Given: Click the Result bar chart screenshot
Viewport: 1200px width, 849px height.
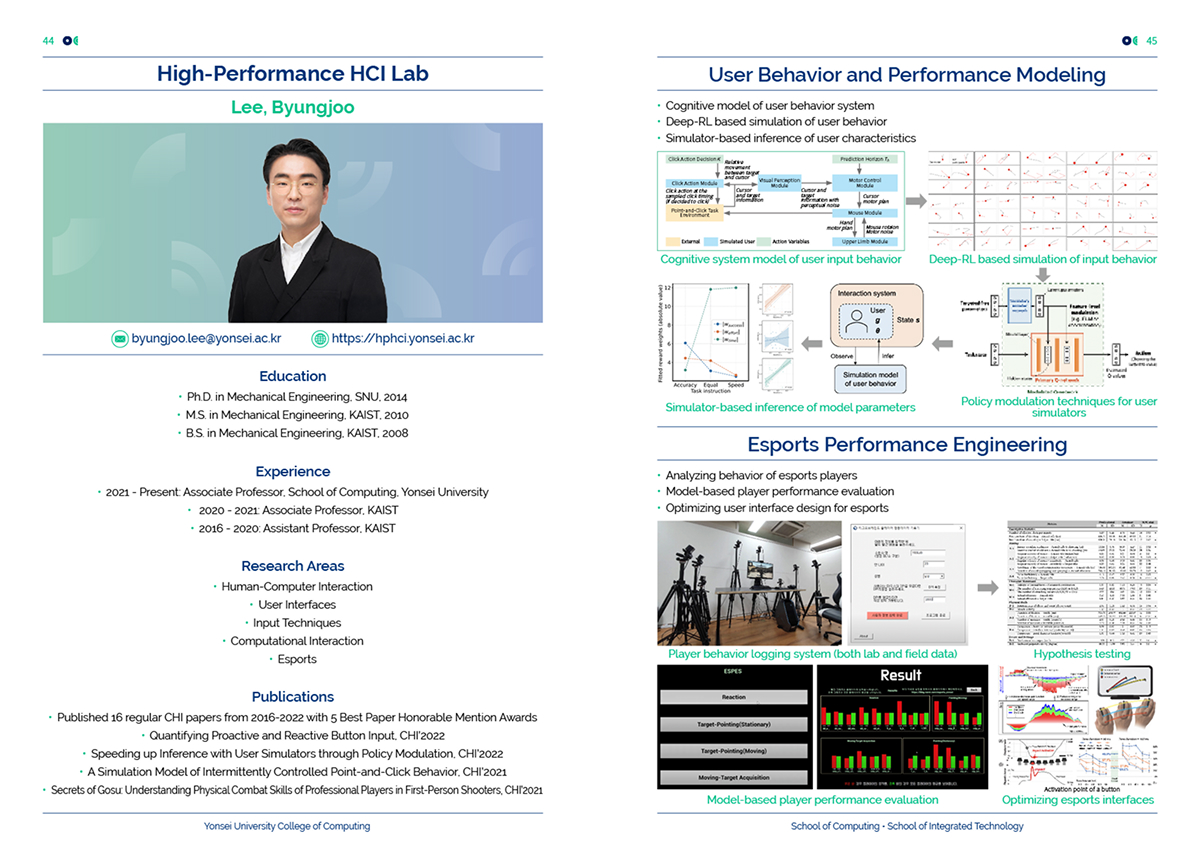Looking at the screenshot, I should point(902,727).
